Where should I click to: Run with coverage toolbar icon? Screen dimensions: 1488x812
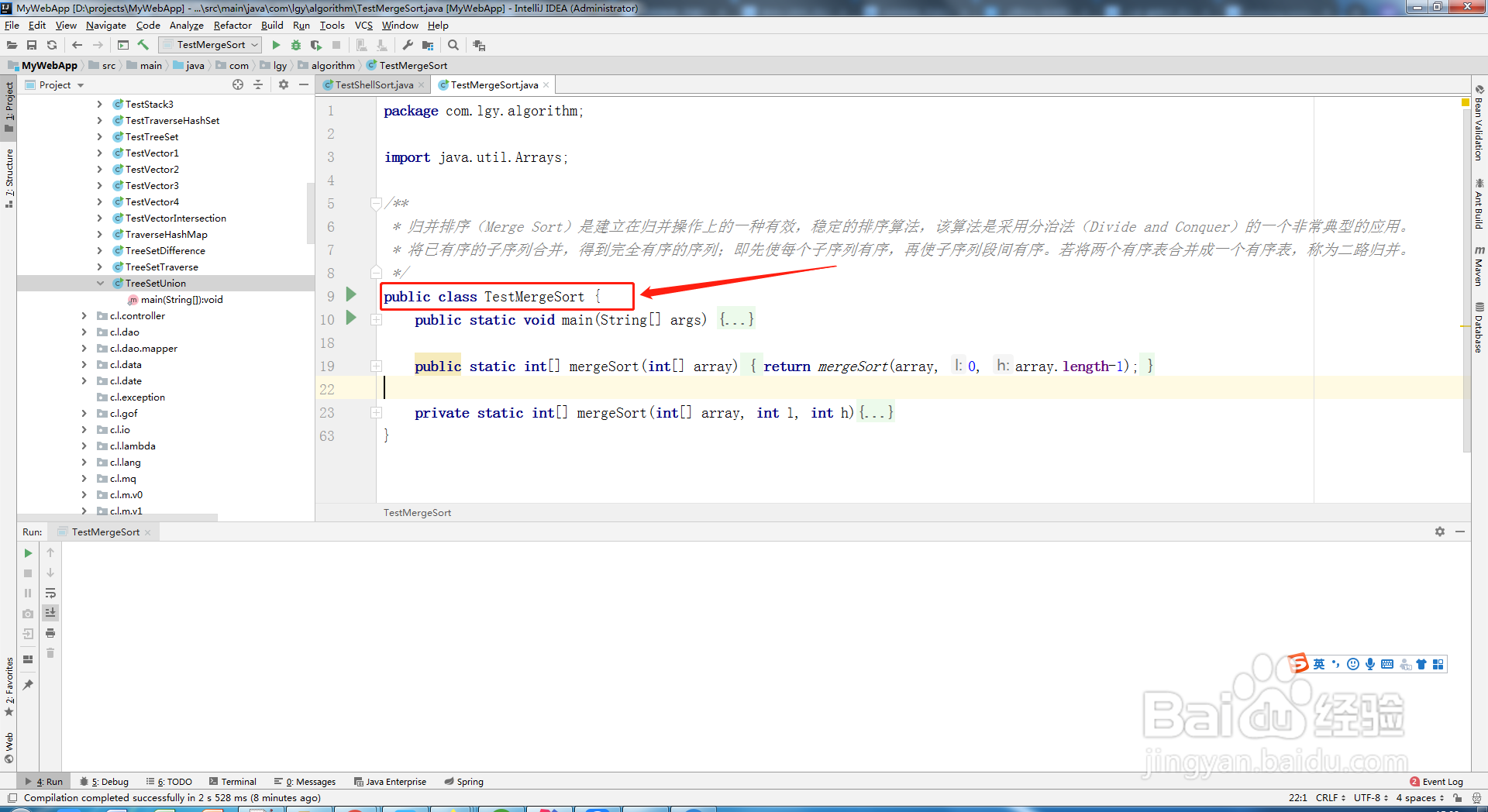tap(315, 46)
